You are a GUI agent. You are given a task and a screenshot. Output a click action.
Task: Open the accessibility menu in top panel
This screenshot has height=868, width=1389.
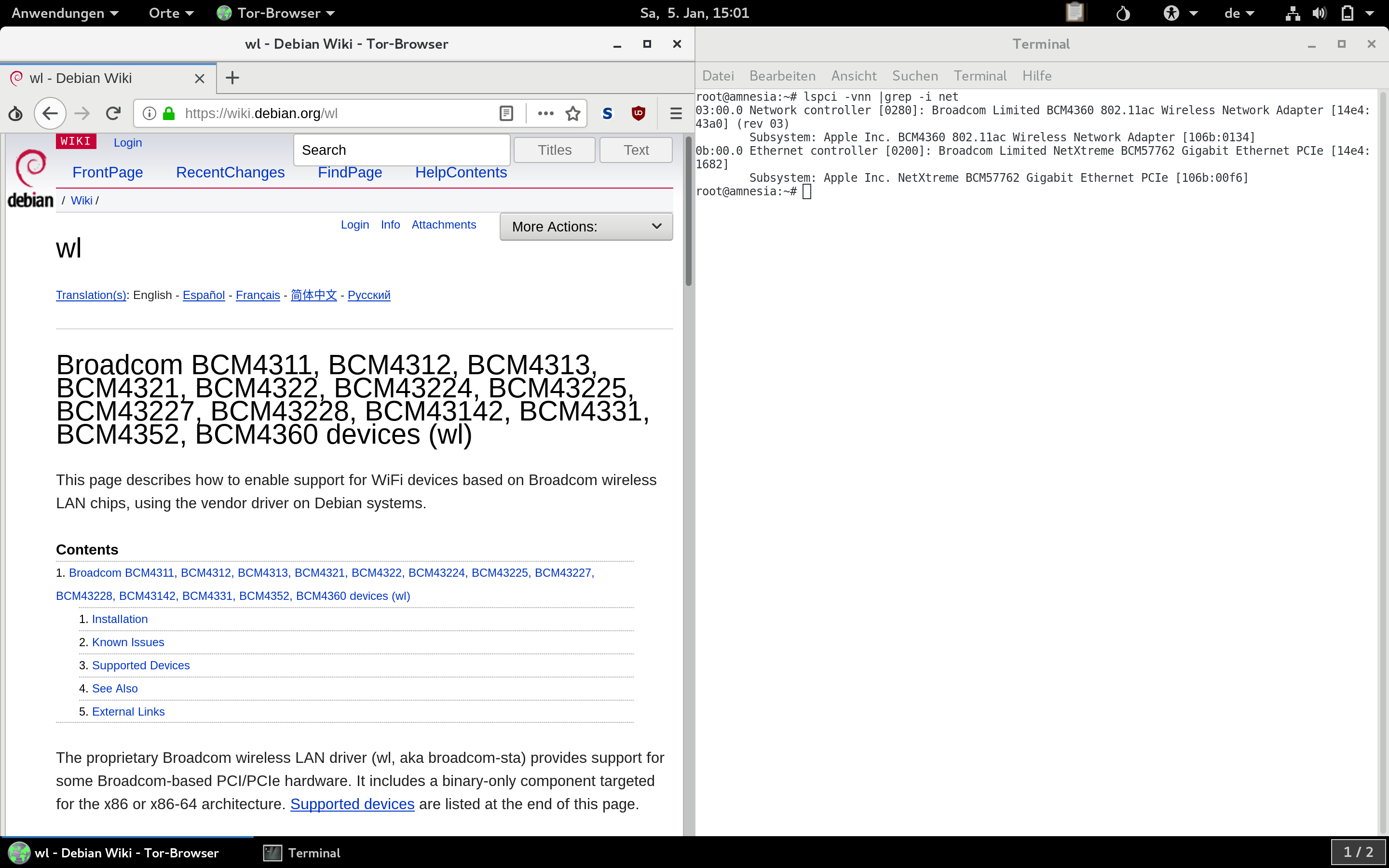(x=1180, y=13)
